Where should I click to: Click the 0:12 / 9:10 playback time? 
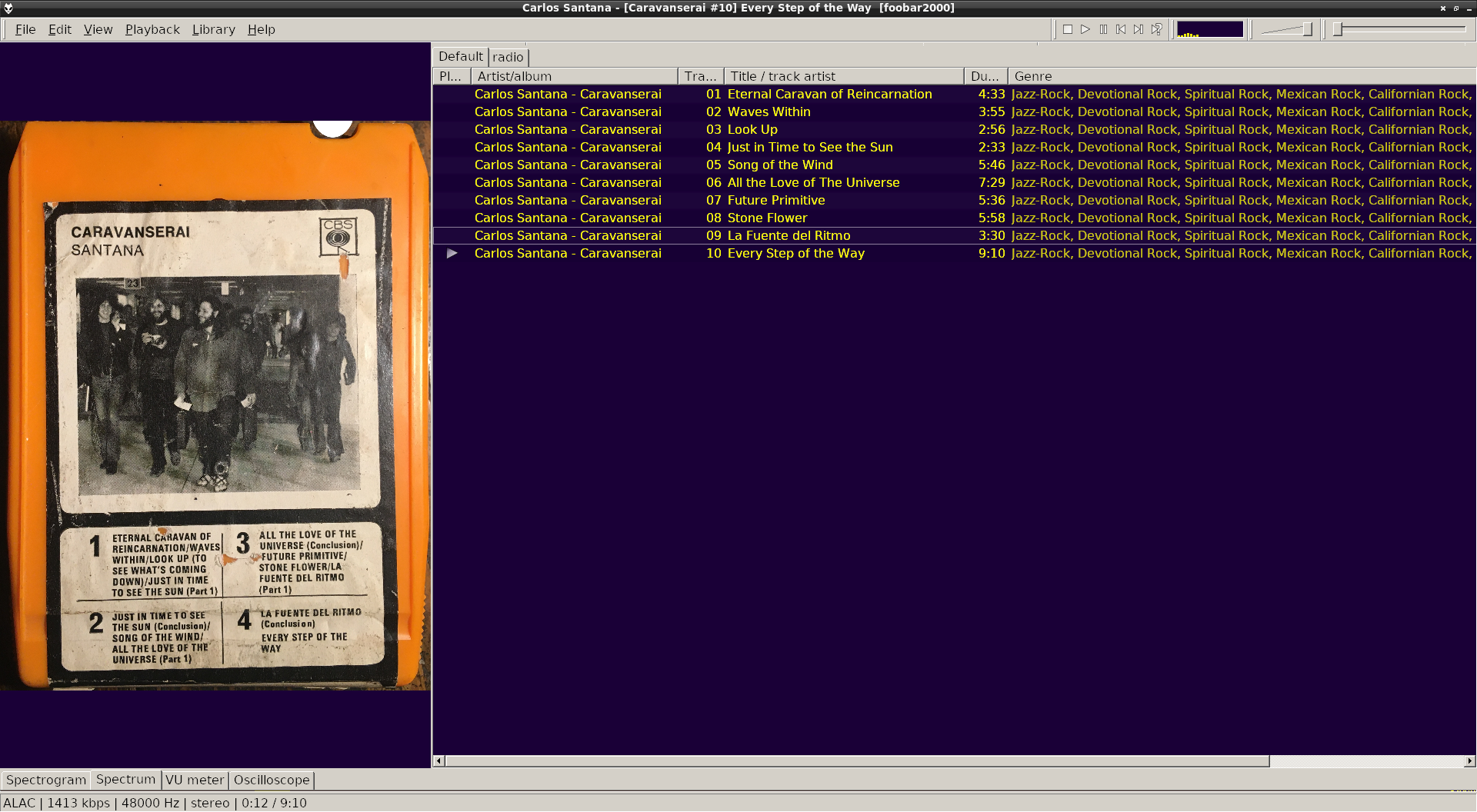tap(274, 803)
